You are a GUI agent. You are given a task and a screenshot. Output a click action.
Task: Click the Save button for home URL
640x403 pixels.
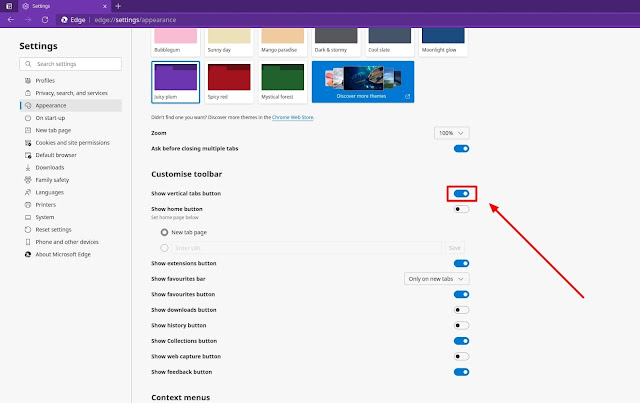[454, 248]
